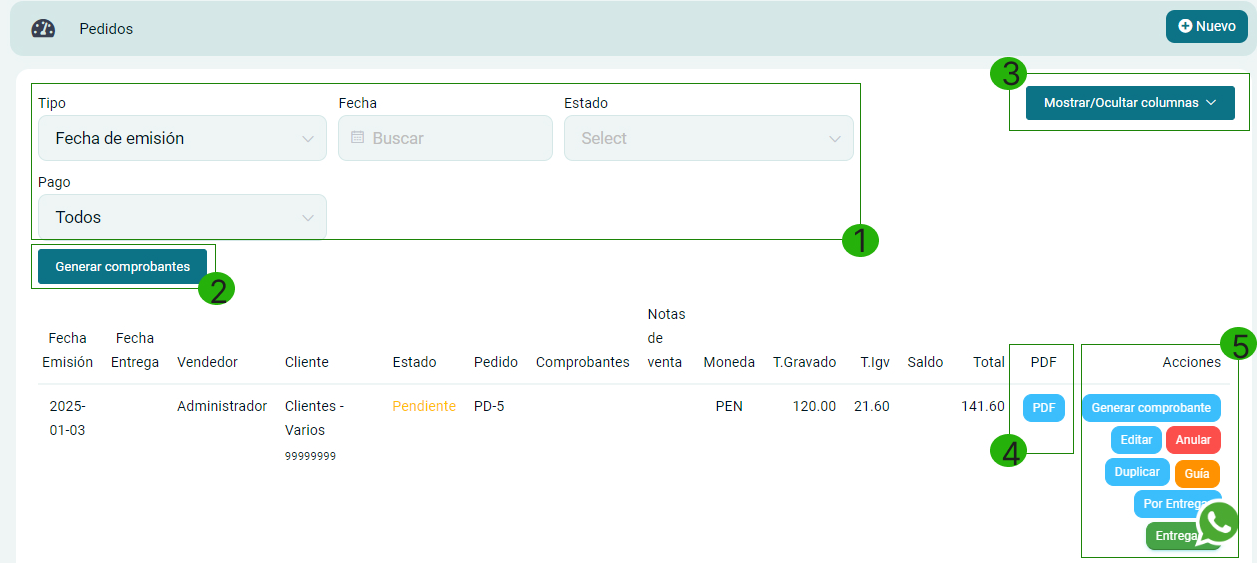This screenshot has width=1257, height=563.
Task: Click Nuevo to create a new order
Action: [1206, 26]
